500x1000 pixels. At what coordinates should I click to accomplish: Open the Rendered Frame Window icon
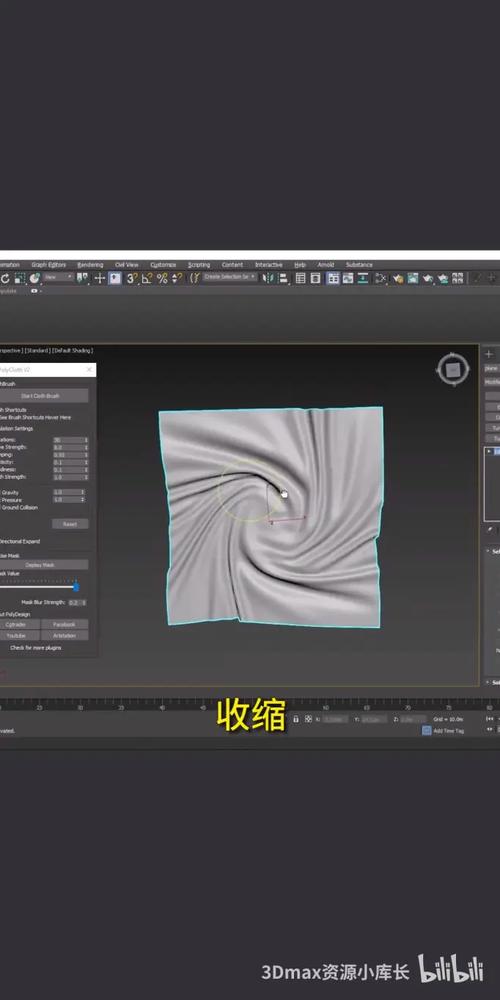(x=413, y=278)
